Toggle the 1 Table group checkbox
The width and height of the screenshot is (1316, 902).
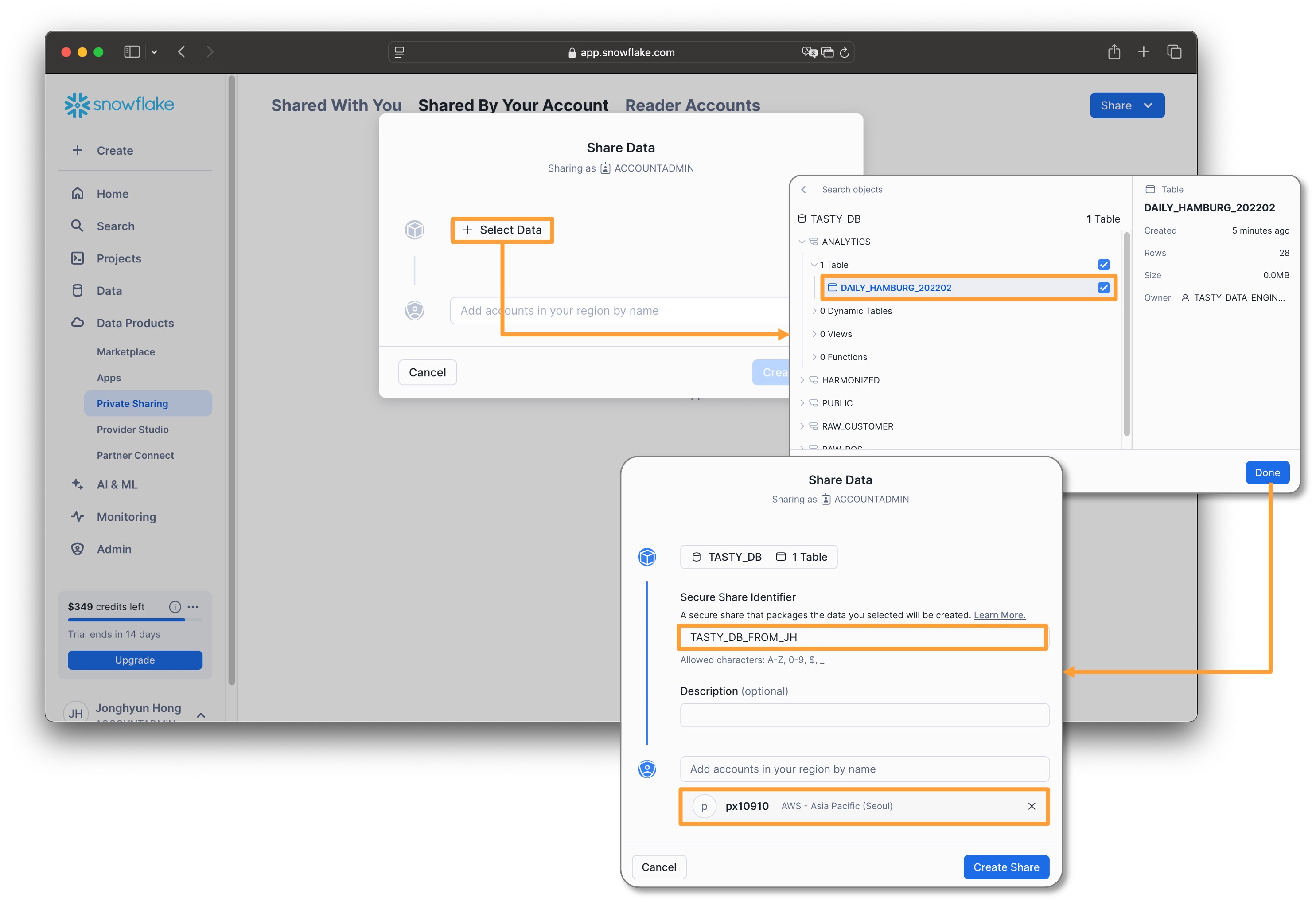point(1103,265)
